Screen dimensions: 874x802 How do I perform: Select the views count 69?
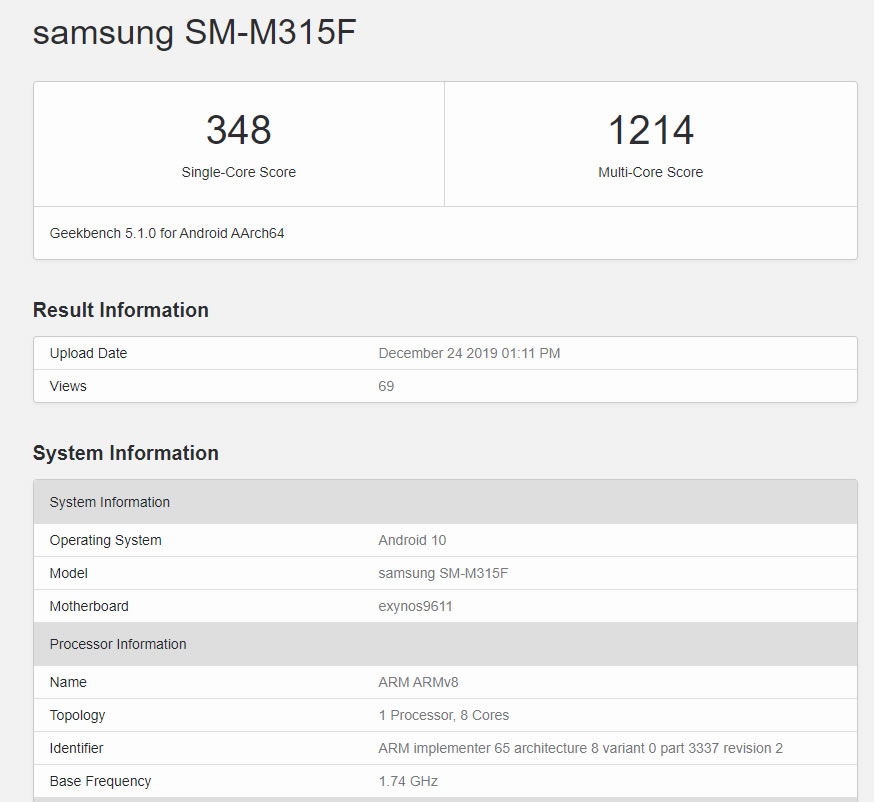[386, 386]
